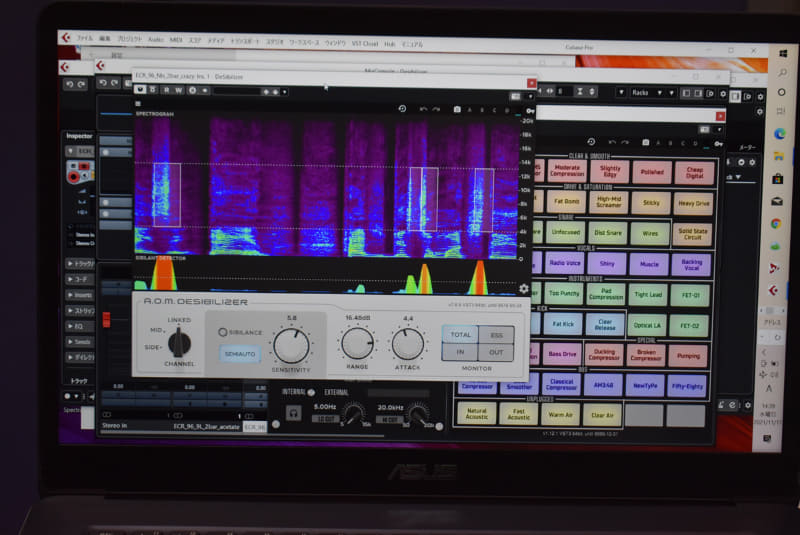Click the MixCompressor history clock icon
This screenshot has height=535, width=800.
click(591, 142)
